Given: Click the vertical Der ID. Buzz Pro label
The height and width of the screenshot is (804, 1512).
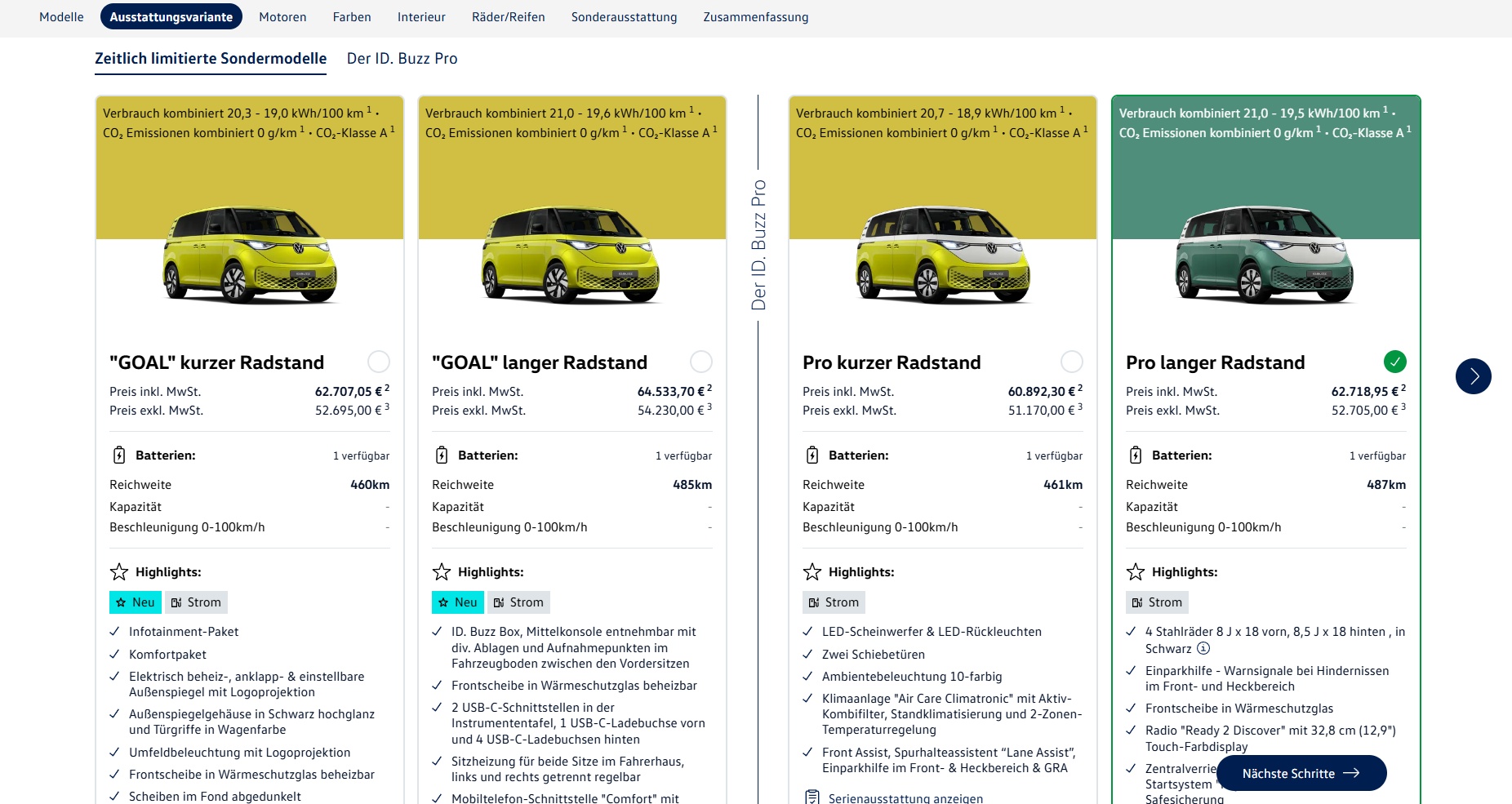Looking at the screenshot, I should pyautogui.click(x=758, y=245).
